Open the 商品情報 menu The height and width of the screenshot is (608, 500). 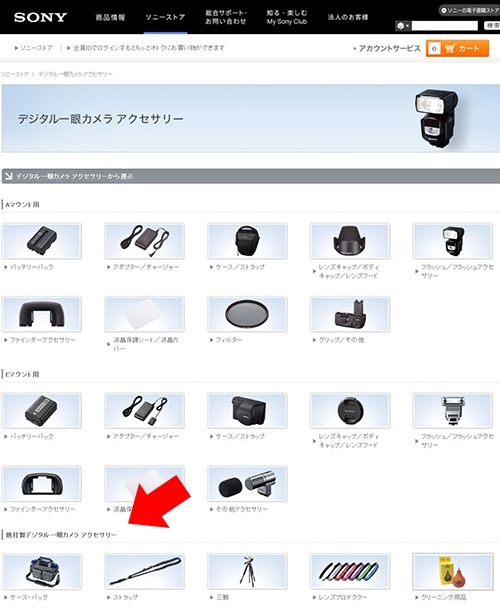click(x=111, y=17)
